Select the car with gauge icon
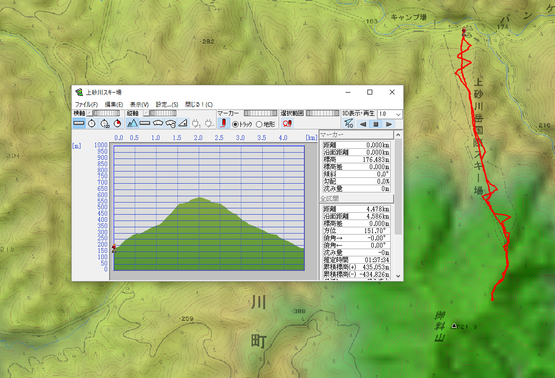 coord(171,123)
